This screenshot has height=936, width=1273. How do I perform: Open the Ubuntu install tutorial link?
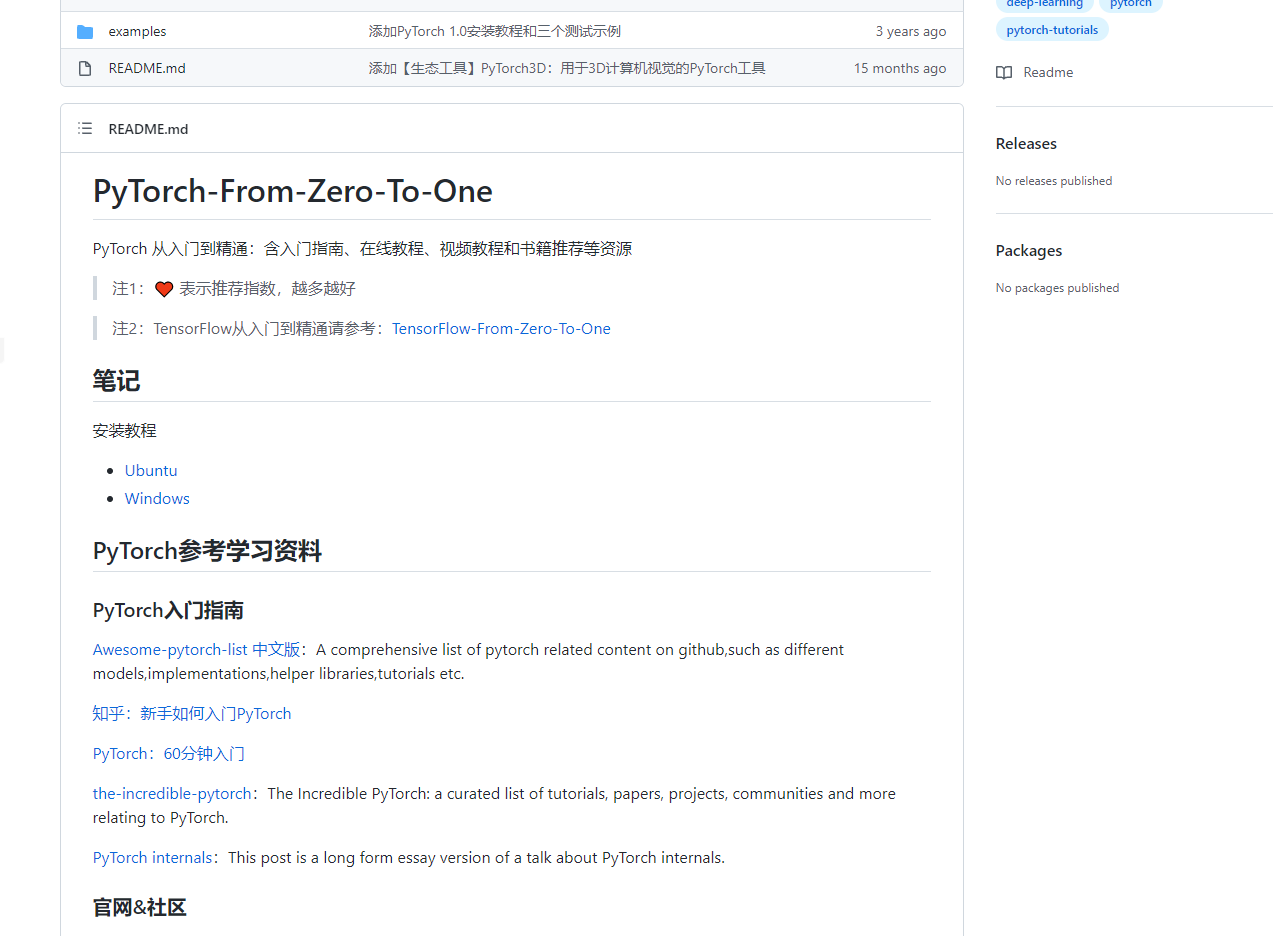tap(151, 471)
